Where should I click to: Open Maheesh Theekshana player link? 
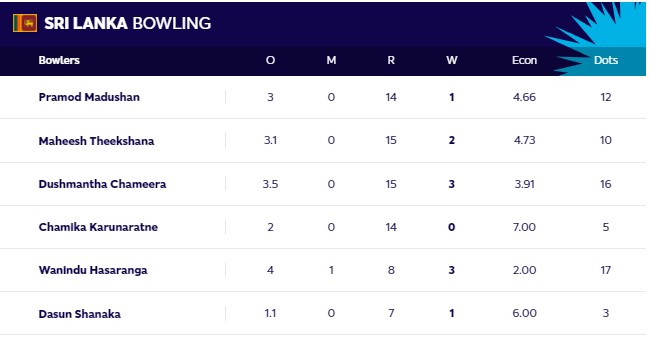click(96, 141)
